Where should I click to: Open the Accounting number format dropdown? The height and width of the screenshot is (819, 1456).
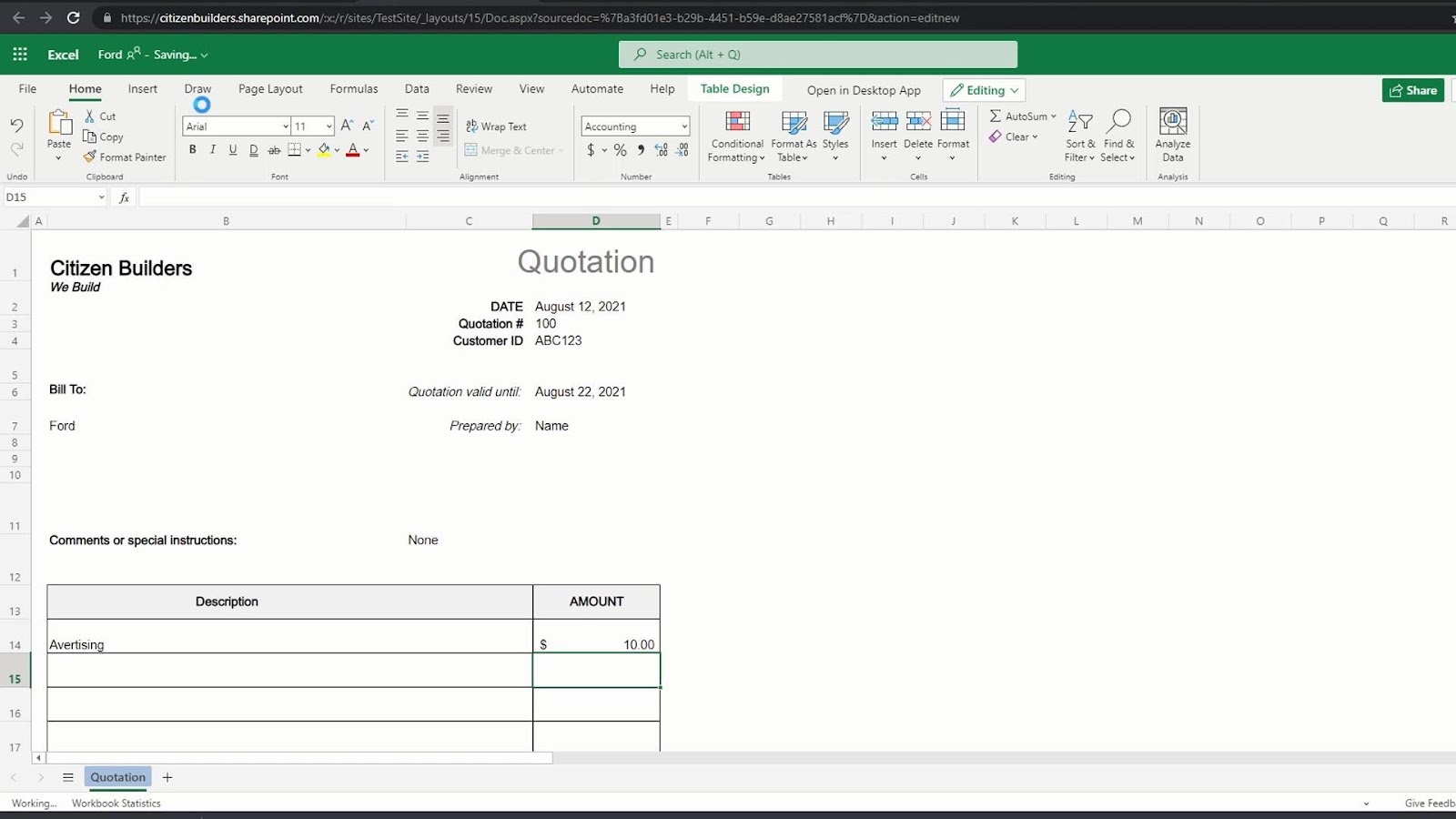(x=683, y=126)
